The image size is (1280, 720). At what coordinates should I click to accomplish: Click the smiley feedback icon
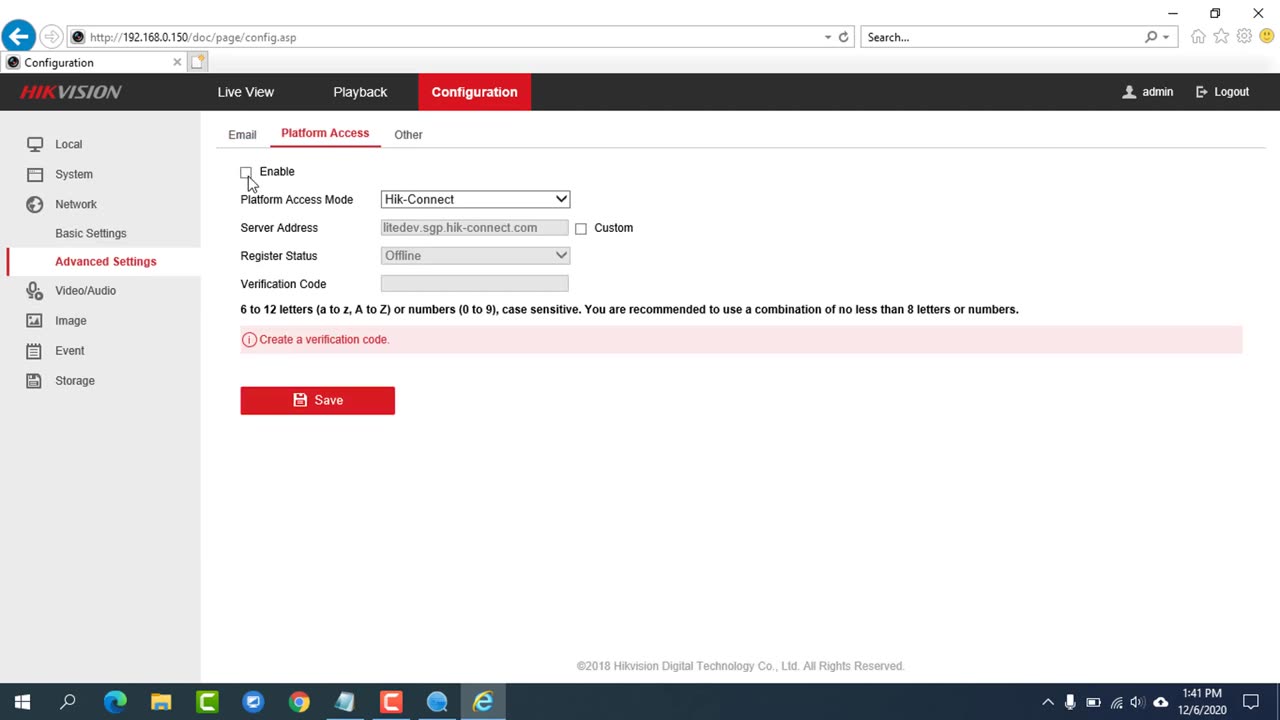pos(1267,37)
